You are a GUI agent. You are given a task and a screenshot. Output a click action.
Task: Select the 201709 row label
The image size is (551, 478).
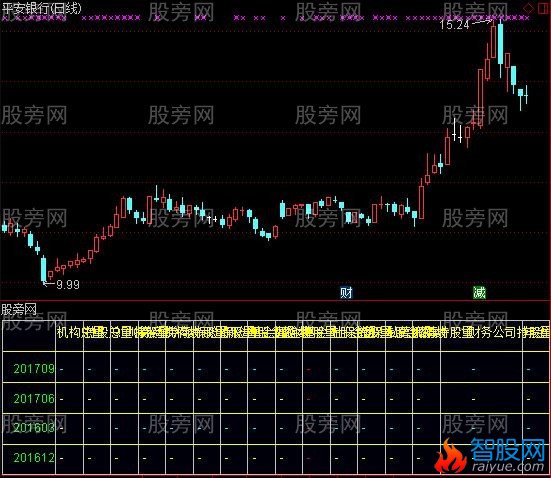pyautogui.click(x=34, y=369)
